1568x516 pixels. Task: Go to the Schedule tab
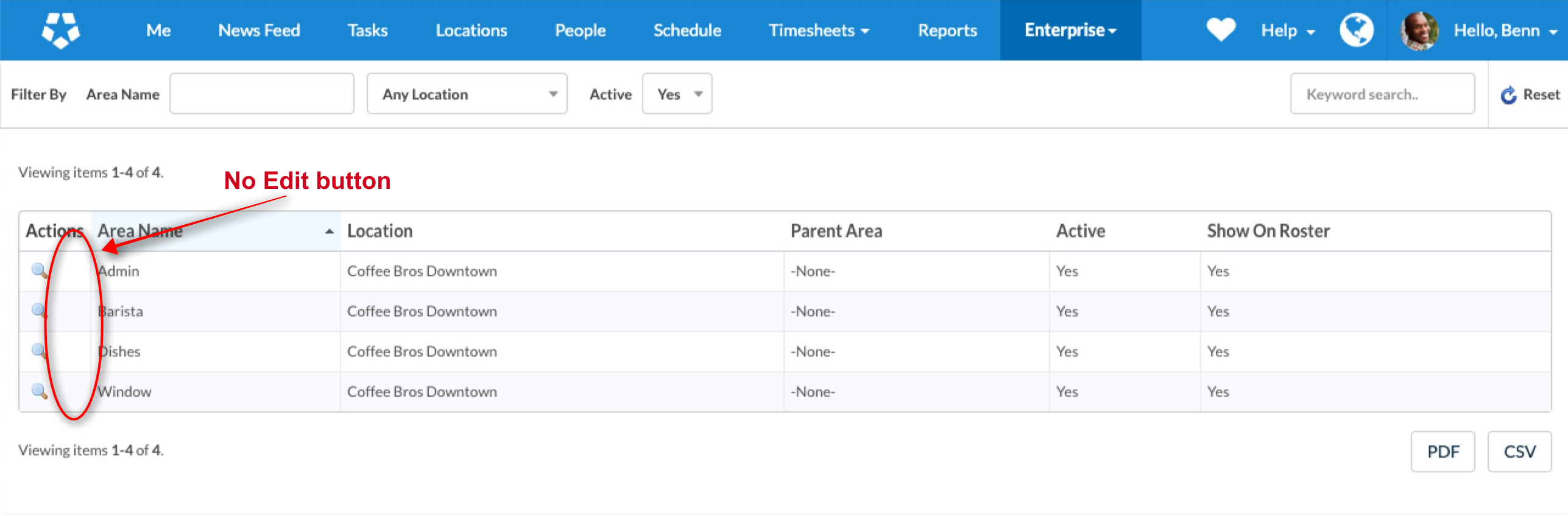[687, 30]
